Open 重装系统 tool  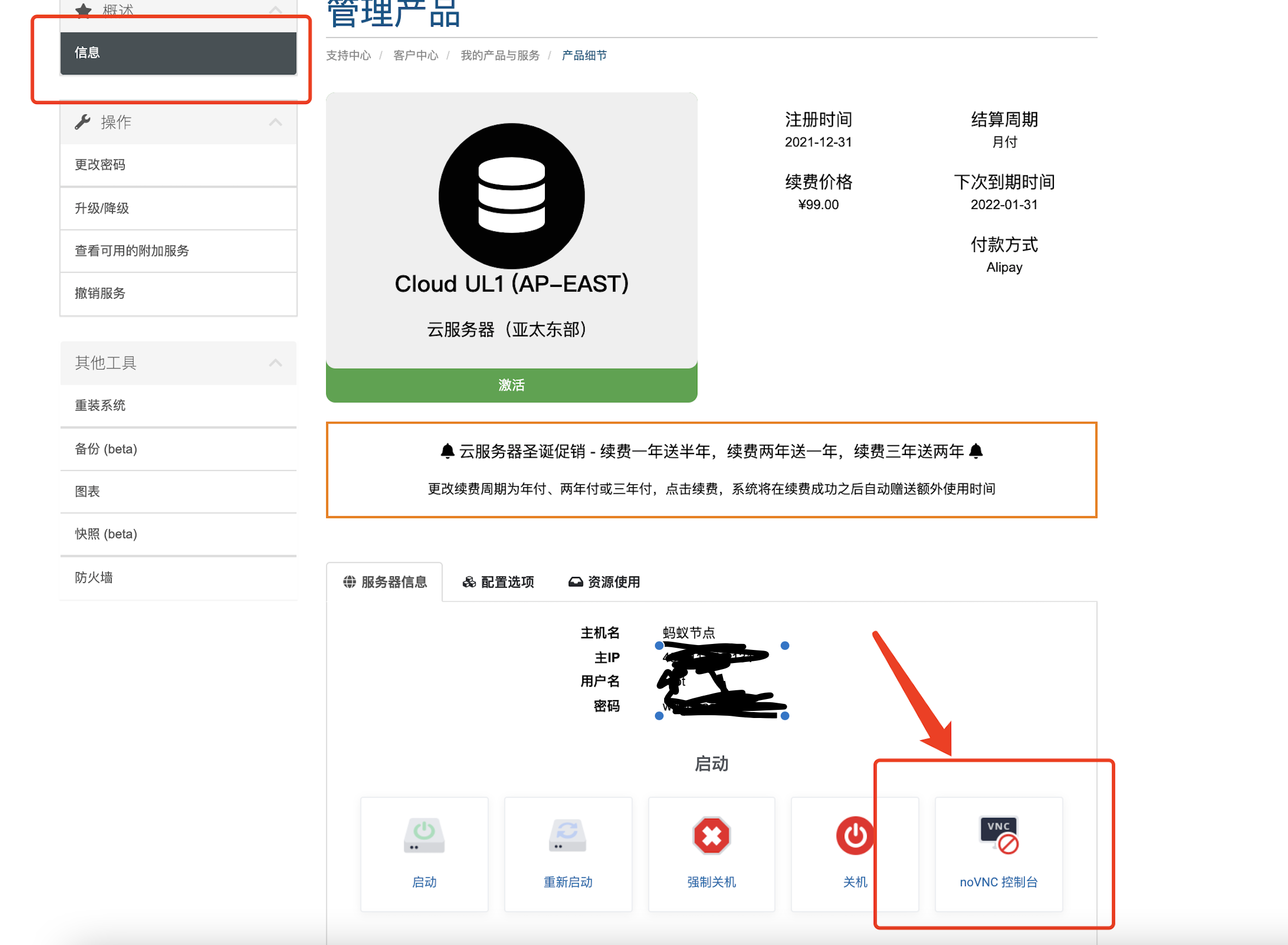pos(179,406)
